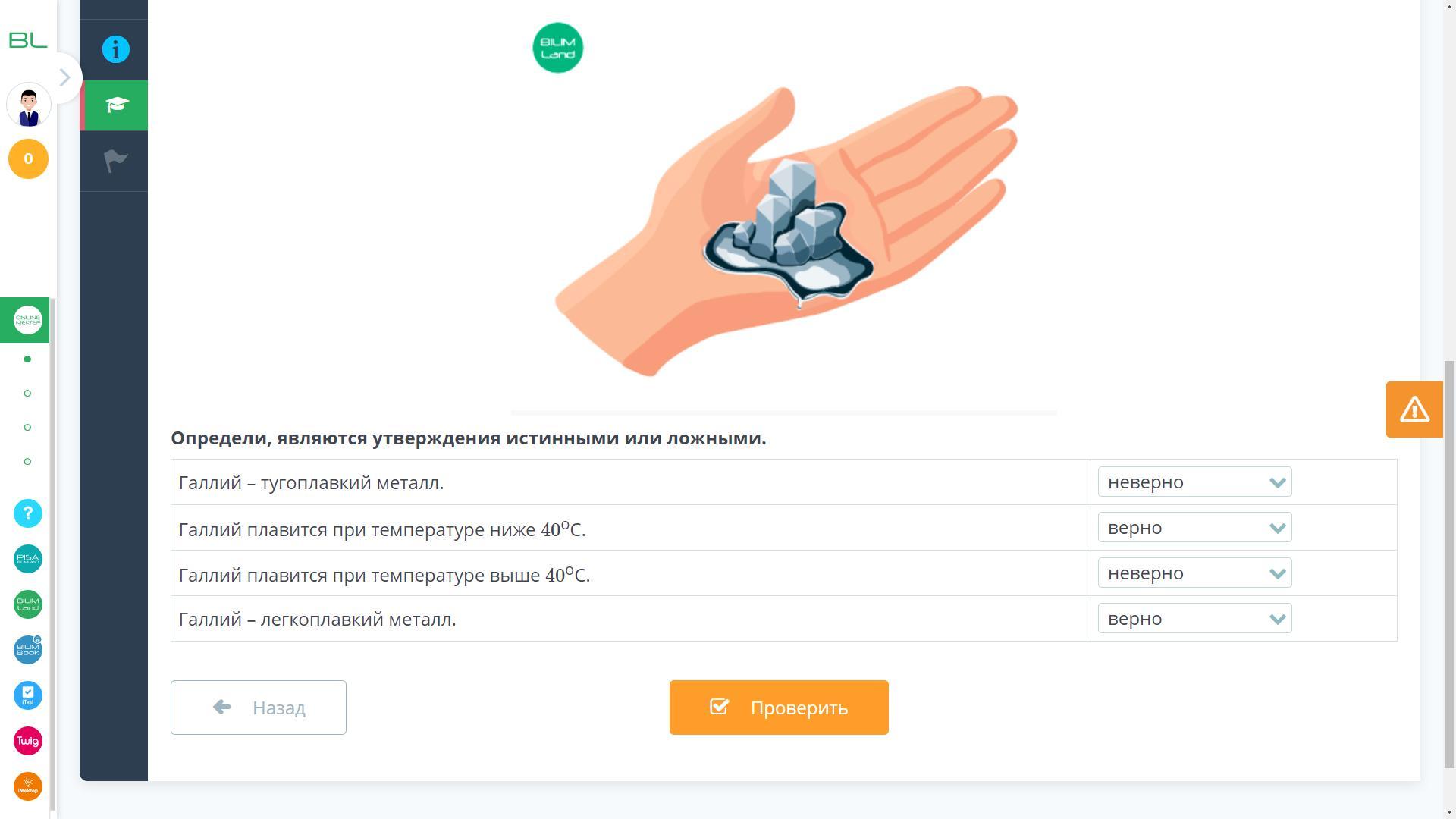Open dropdown for 'Галлий – тугоплавкий металл'
This screenshot has height=819, width=1456.
coord(1194,482)
